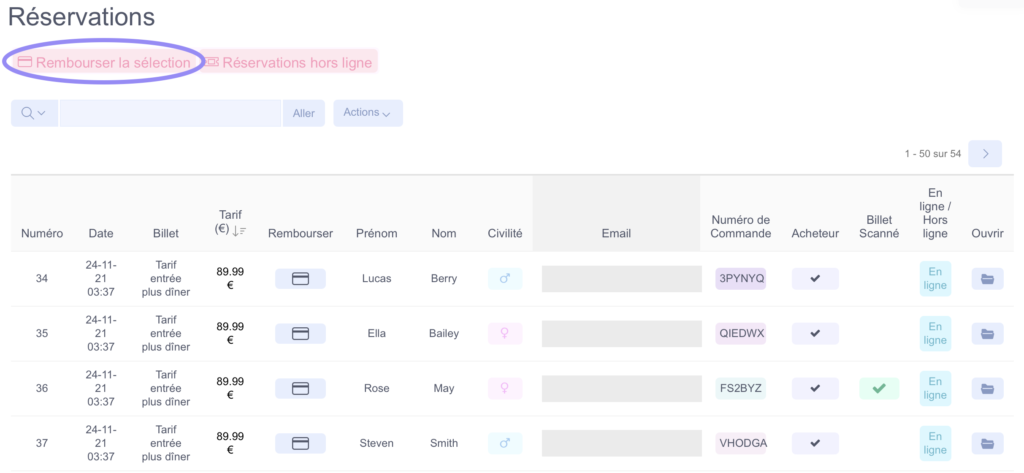Viewport: 1024px width, 473px height.
Task: Click order number badge 3PYNYQ
Action: tap(741, 279)
